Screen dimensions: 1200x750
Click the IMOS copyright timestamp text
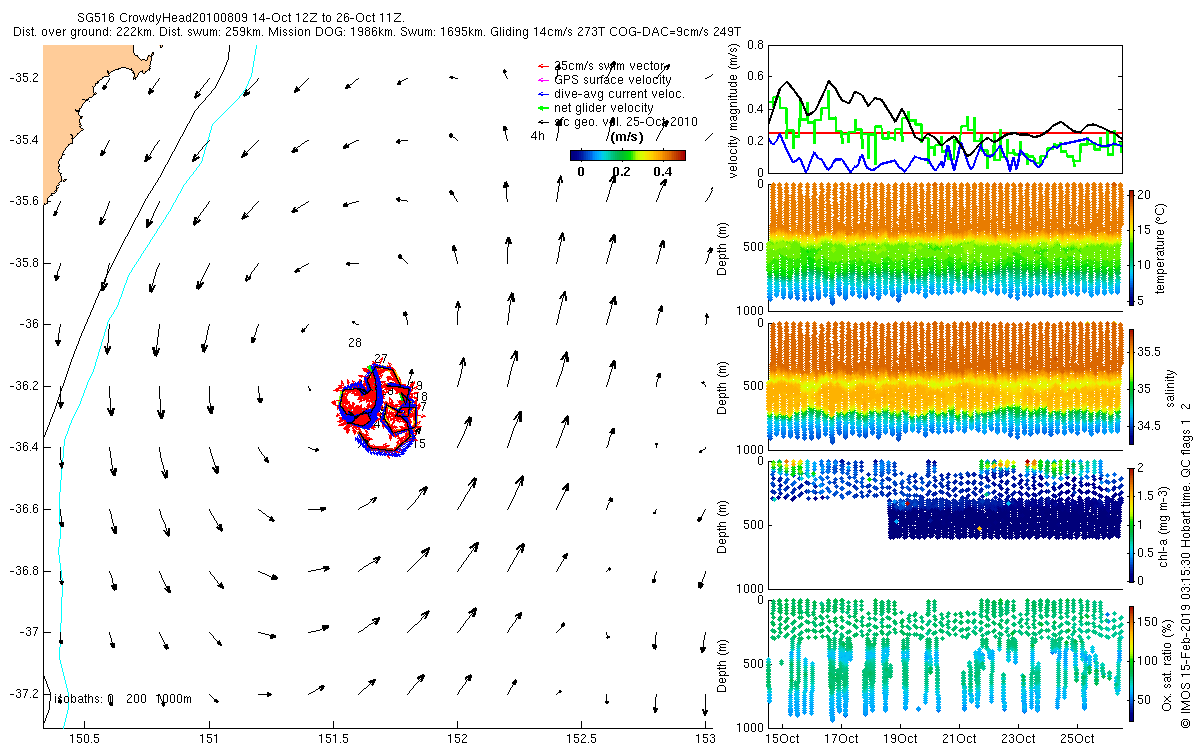pyautogui.click(x=1186, y=563)
